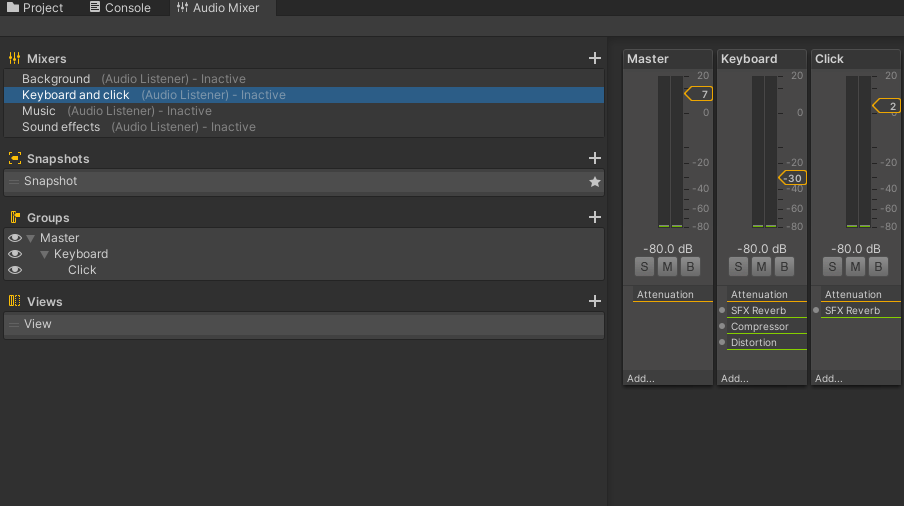Select the Sound effects mixer
The image size is (904, 506).
coord(304,127)
